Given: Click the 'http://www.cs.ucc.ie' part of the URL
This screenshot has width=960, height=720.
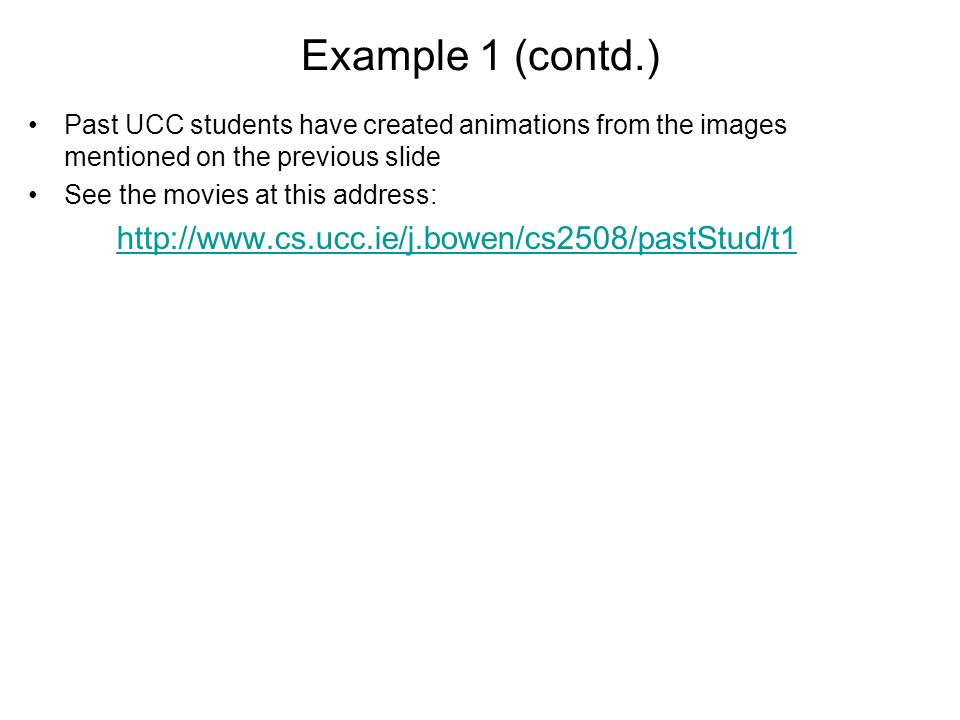Looking at the screenshot, I should 258,238.
